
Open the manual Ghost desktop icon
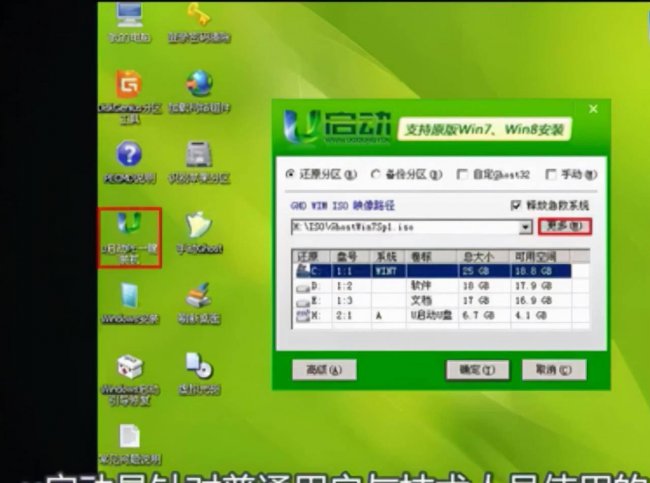click(199, 232)
